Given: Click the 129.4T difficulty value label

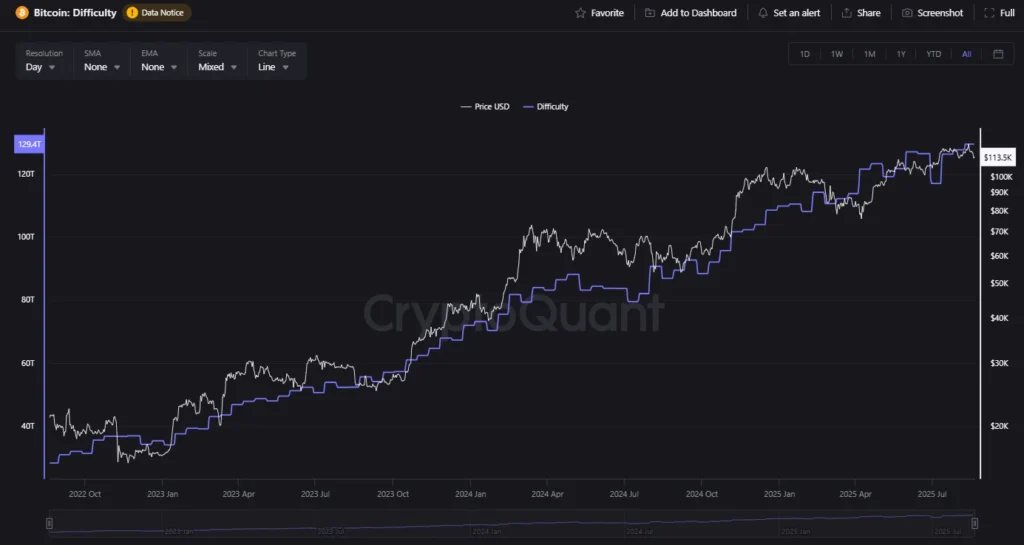Looking at the screenshot, I should click(x=29, y=144).
